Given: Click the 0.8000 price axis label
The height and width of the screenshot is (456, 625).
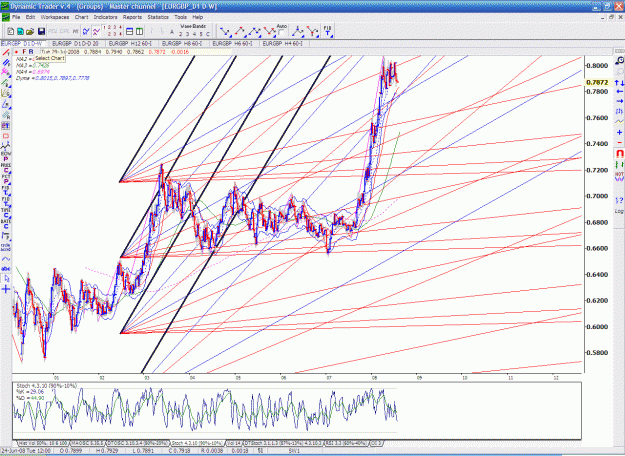Looking at the screenshot, I should 597,65.
